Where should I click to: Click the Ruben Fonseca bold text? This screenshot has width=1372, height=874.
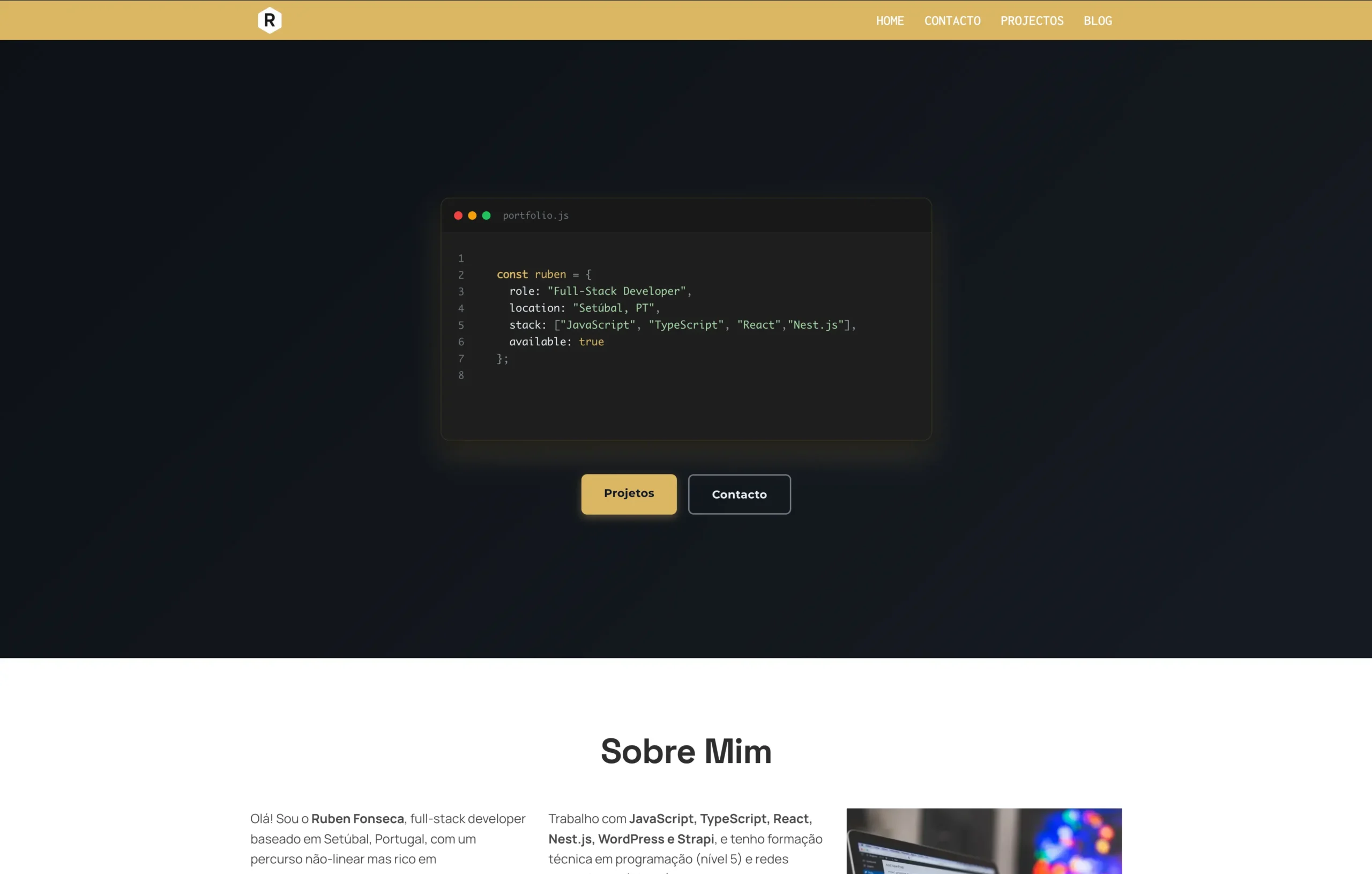coord(358,818)
